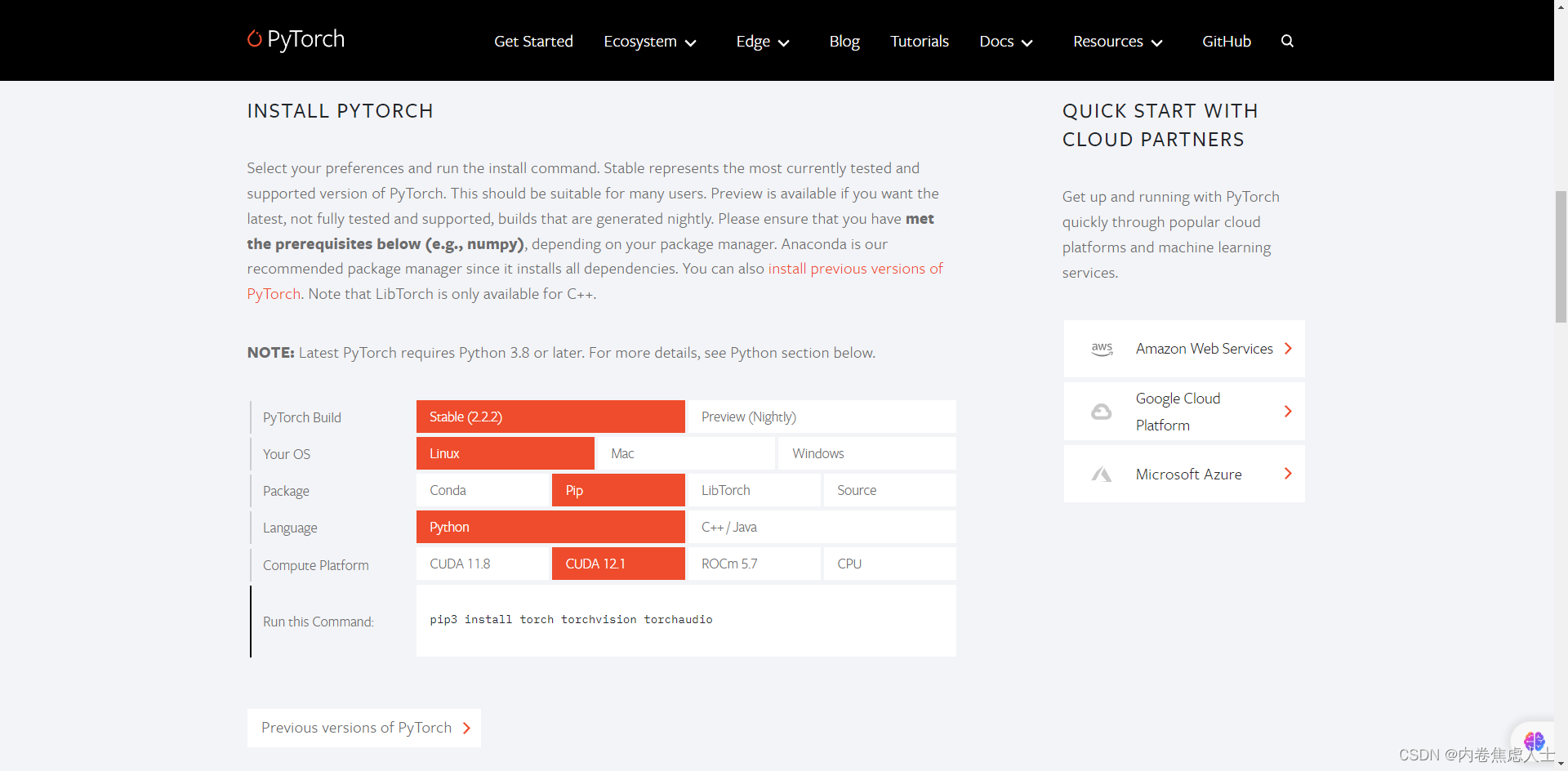This screenshot has height=771, width=1568.
Task: Follow the 'install previous versions of PyTorch' link
Action: [x=855, y=269]
